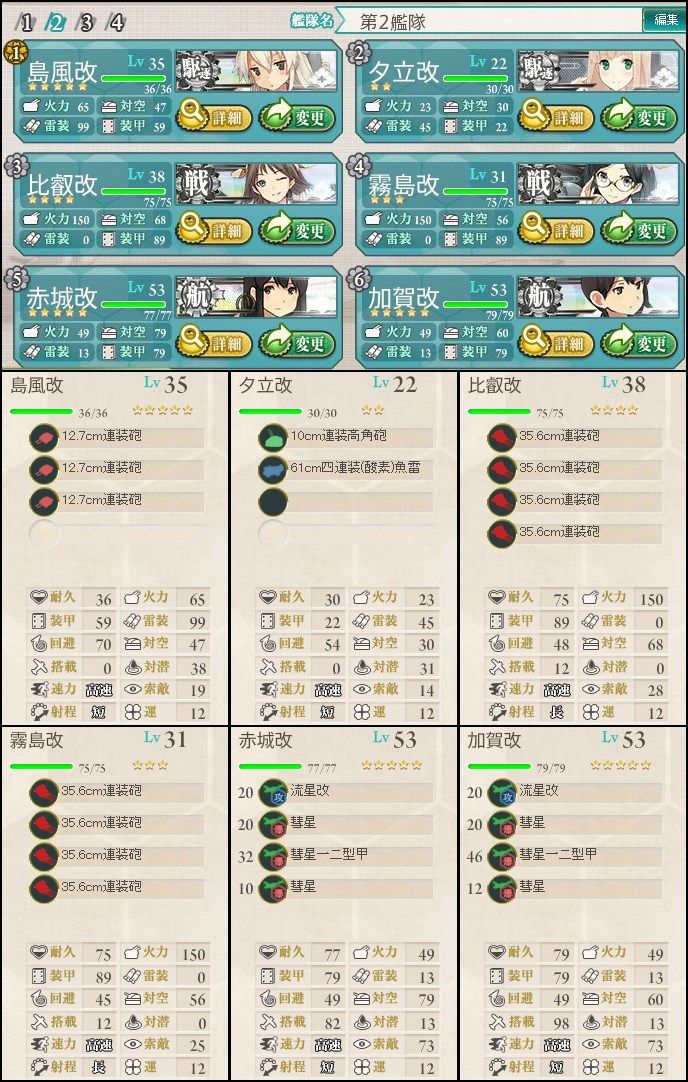Screen dimensions: 688x1082
Task: Click 変更 change button for 赤城改
Action: click(297, 343)
